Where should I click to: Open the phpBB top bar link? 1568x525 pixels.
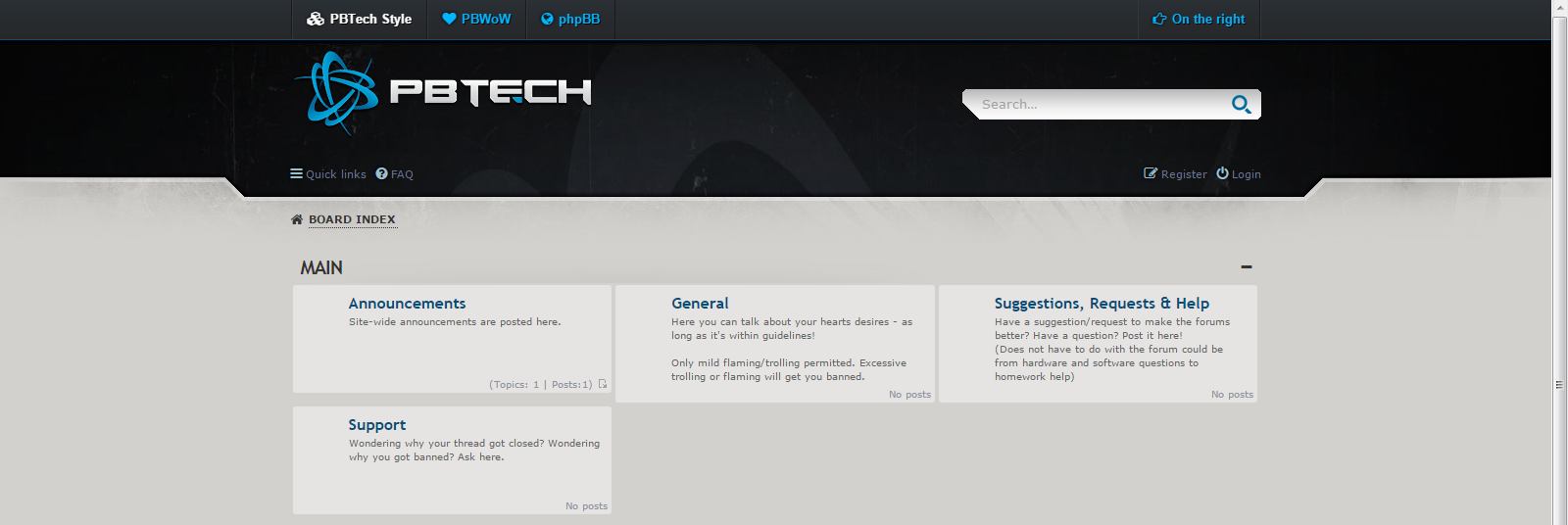(x=570, y=19)
